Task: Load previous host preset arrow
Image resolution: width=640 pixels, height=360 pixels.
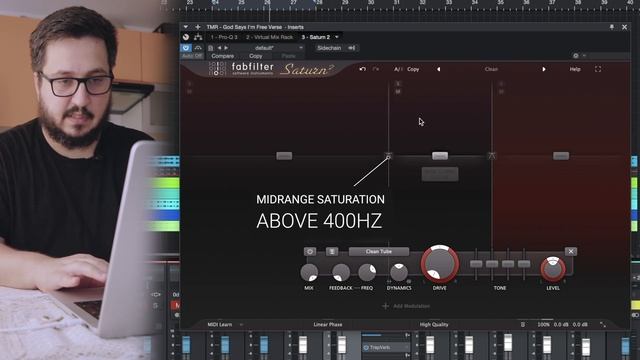Action: tap(219, 48)
